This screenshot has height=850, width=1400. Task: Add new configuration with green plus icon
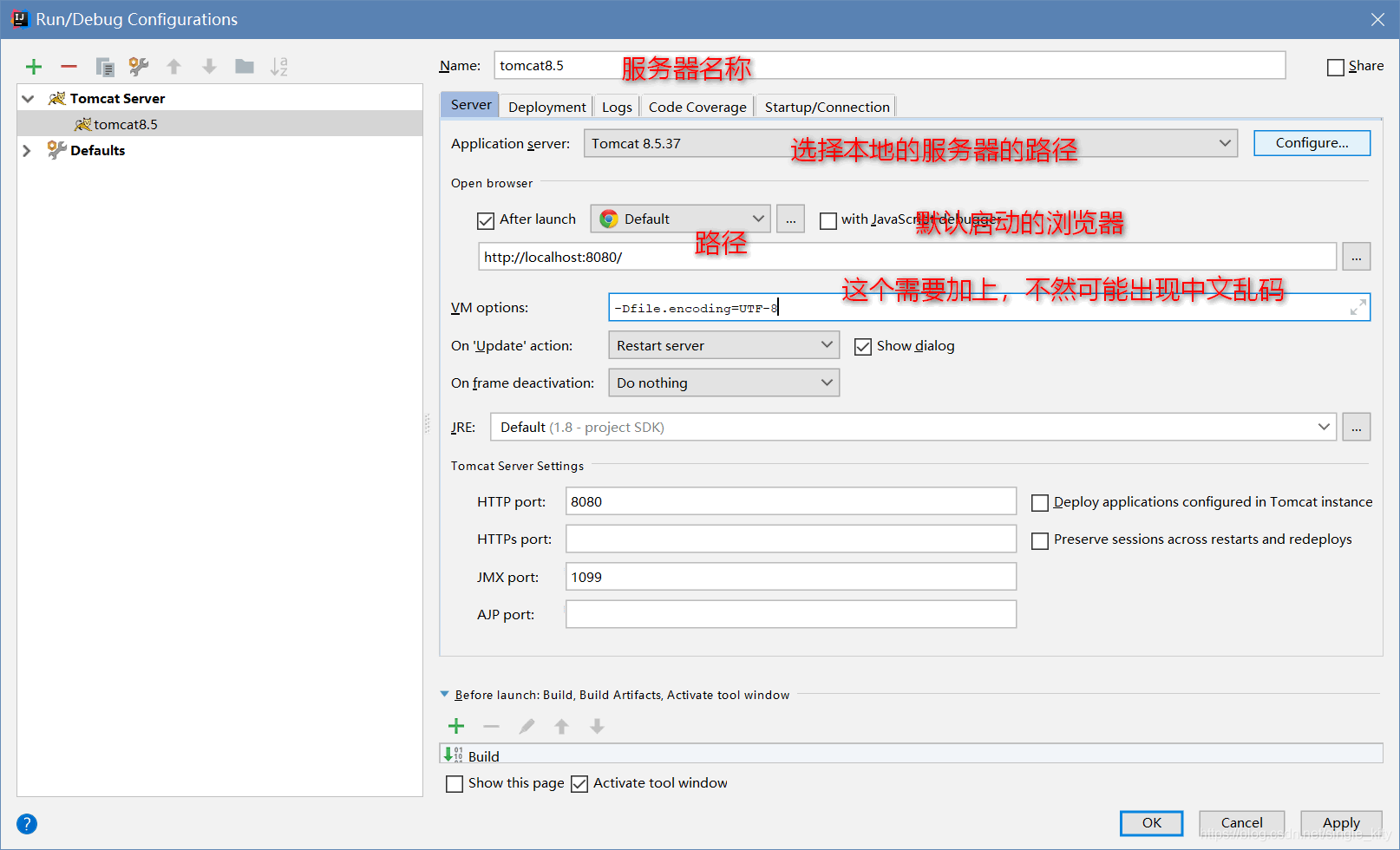point(34,67)
